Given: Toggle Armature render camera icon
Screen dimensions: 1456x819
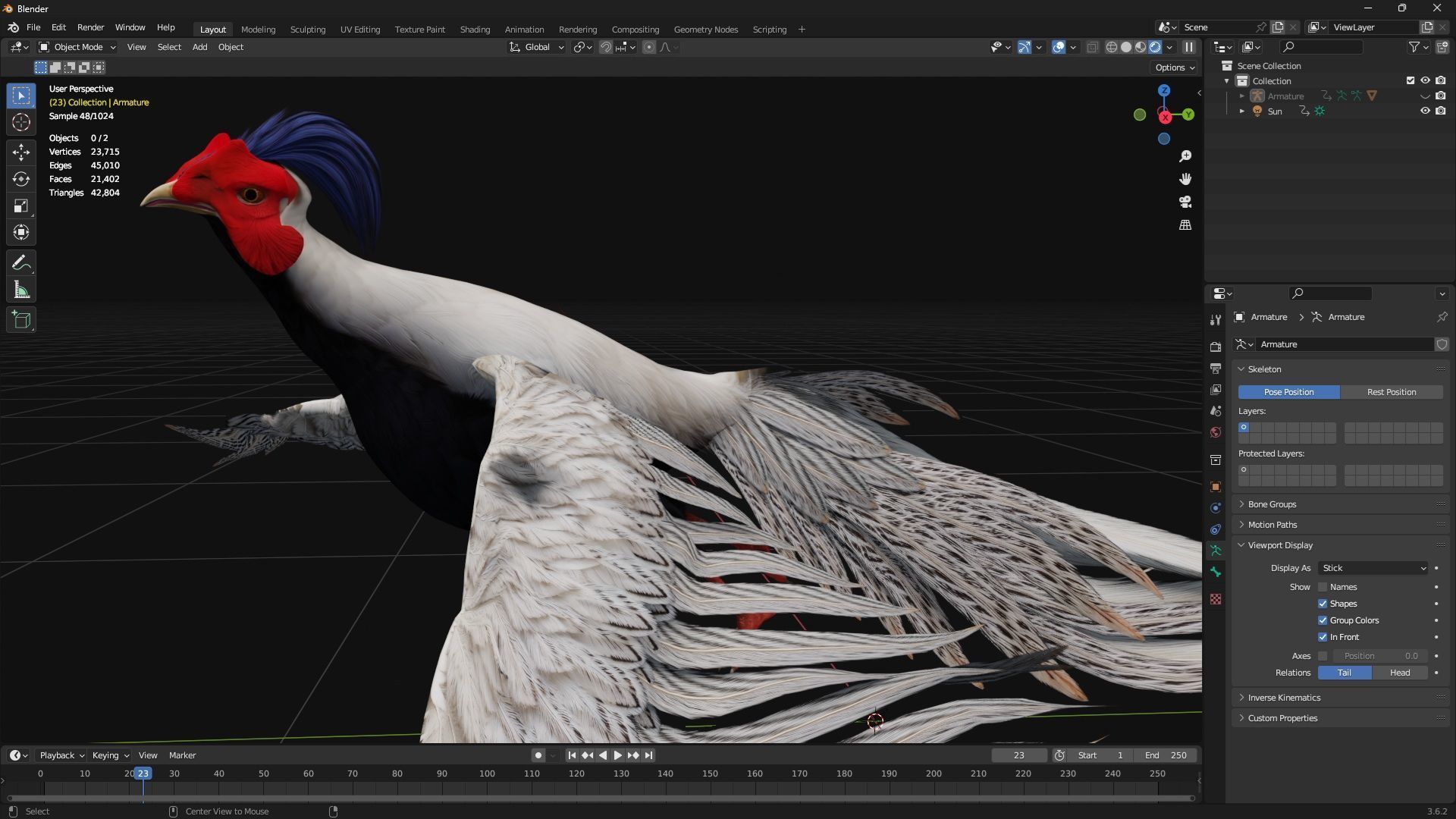Looking at the screenshot, I should (x=1440, y=96).
